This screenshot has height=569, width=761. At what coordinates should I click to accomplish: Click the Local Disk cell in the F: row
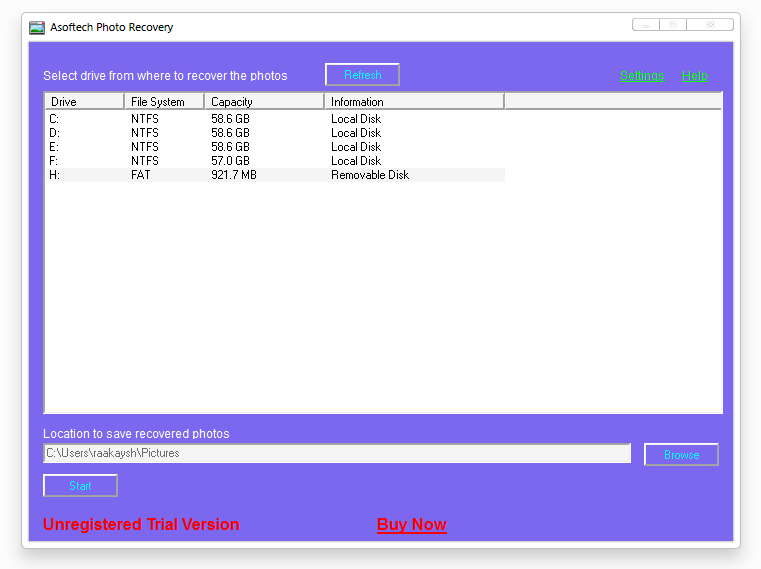click(356, 161)
